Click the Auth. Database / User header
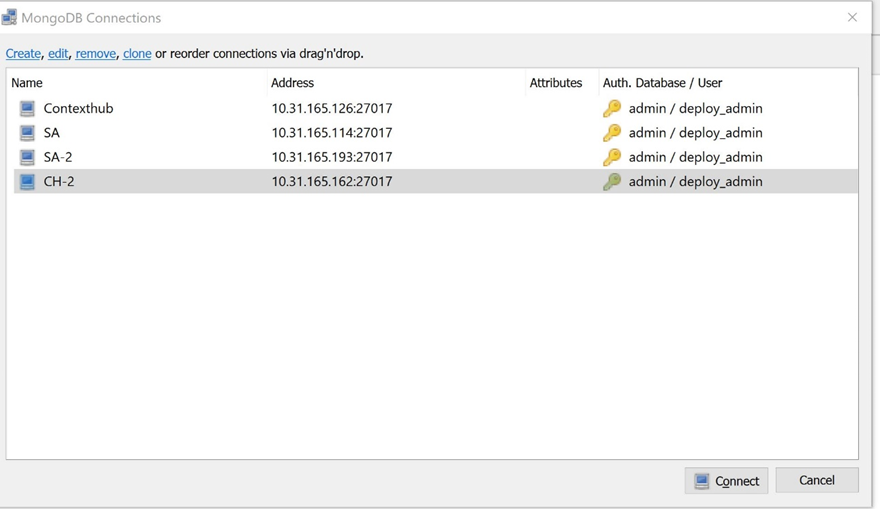880x509 pixels. (x=662, y=83)
